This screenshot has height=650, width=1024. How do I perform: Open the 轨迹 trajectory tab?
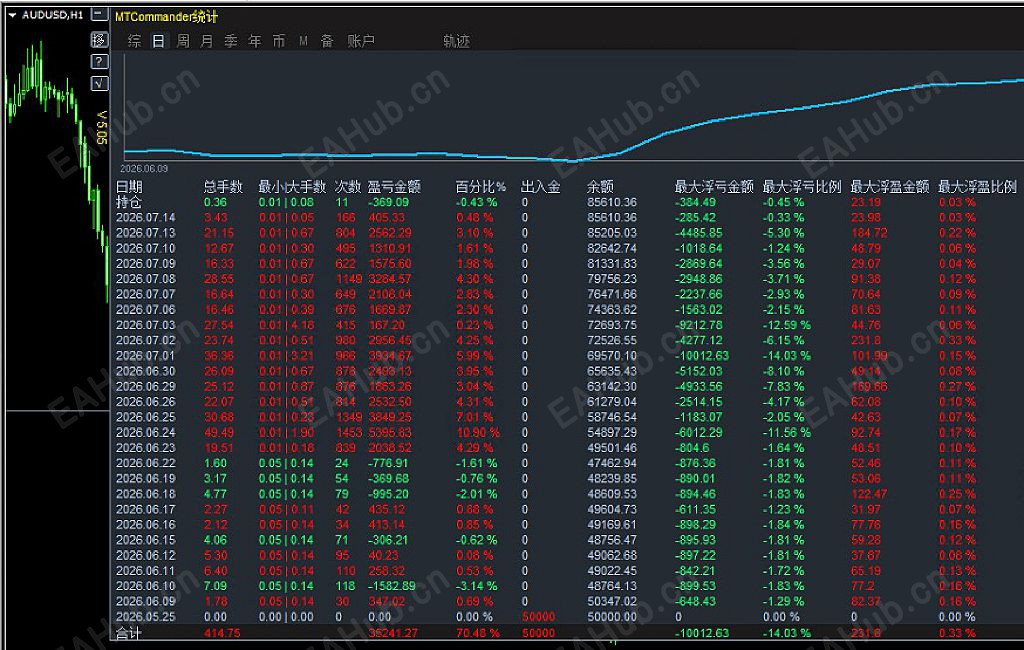click(456, 41)
